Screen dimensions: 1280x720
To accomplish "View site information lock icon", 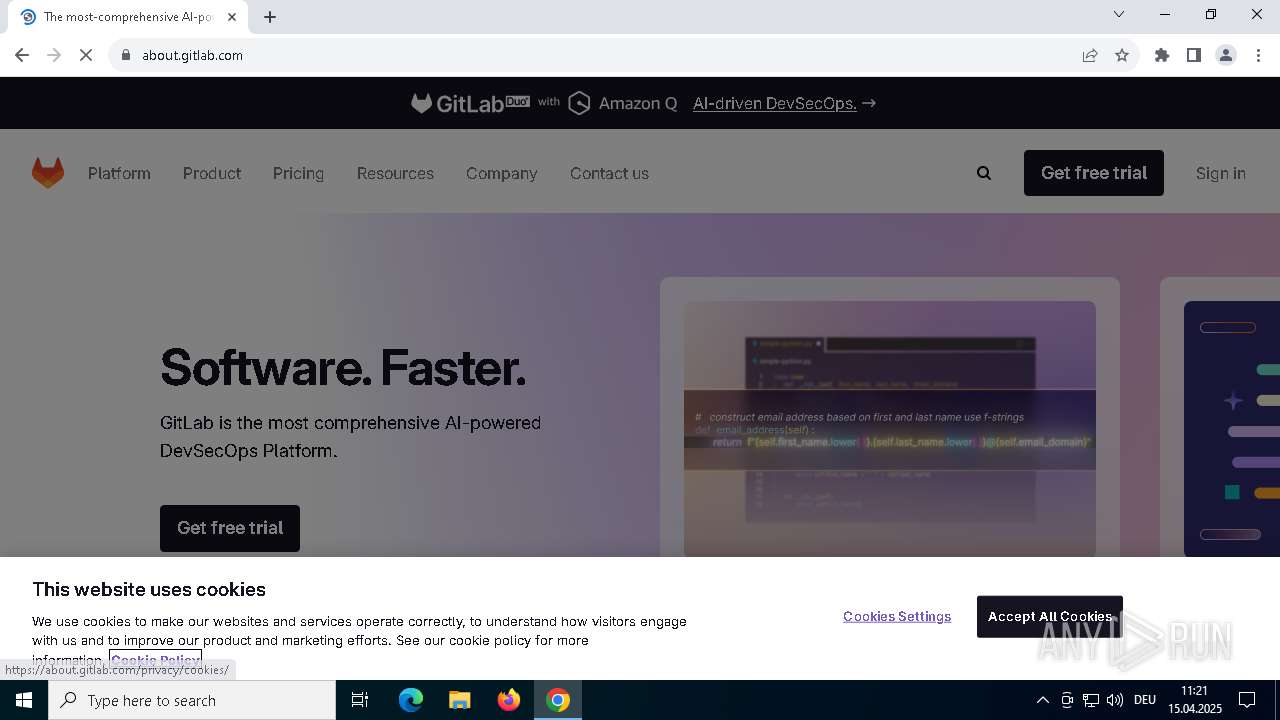I will [x=126, y=55].
